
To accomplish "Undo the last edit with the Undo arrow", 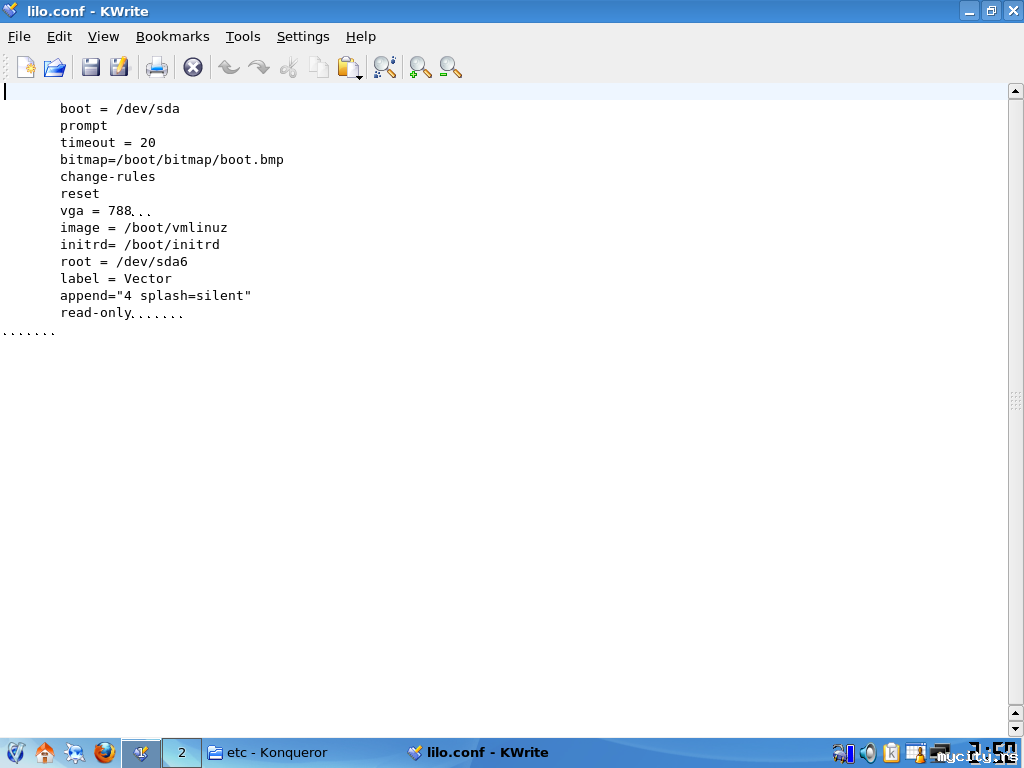I will point(229,67).
